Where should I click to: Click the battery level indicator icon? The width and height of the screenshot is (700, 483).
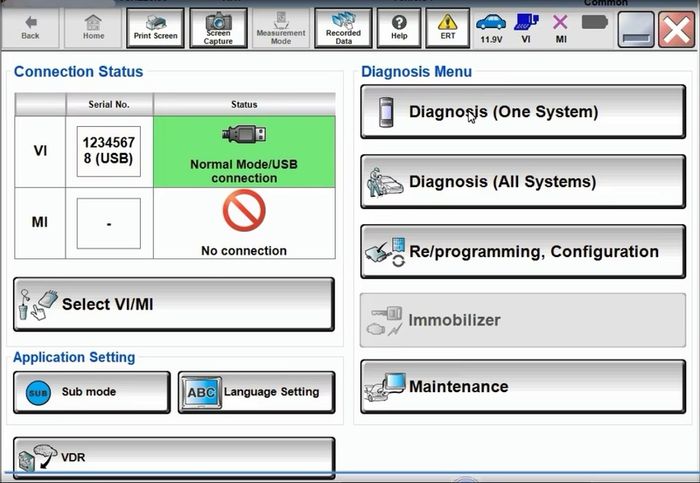tap(595, 22)
